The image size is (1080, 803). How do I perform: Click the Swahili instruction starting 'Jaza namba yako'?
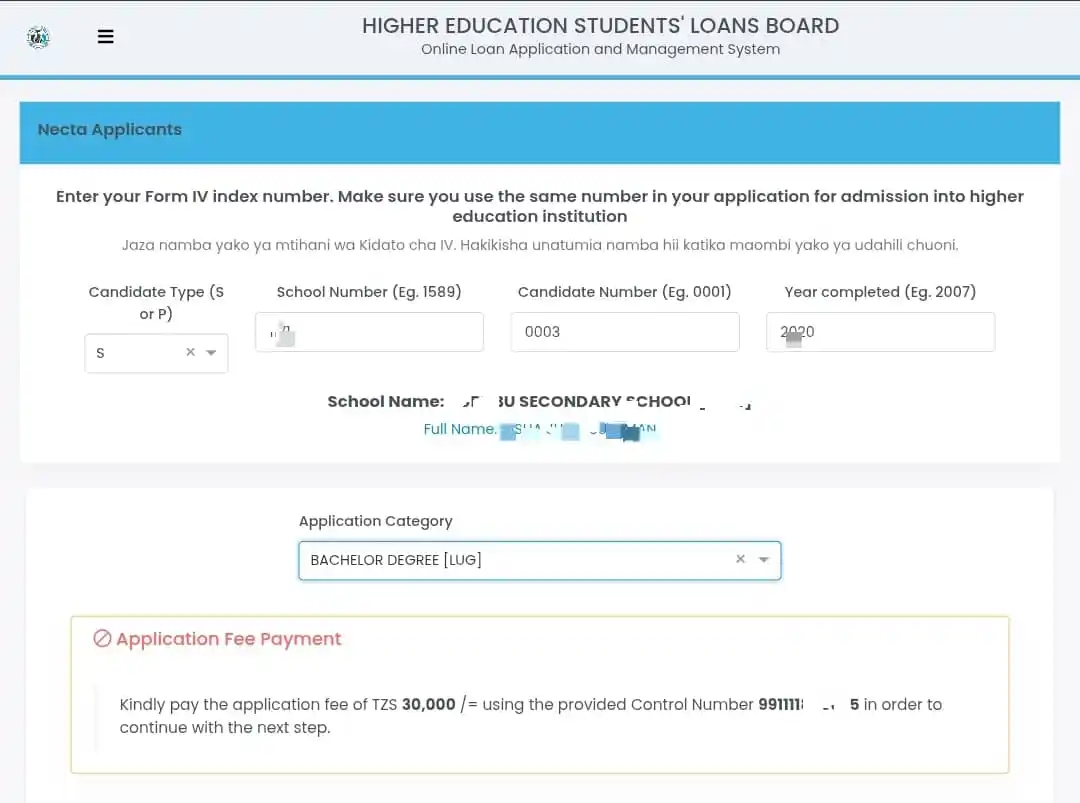[x=540, y=245]
